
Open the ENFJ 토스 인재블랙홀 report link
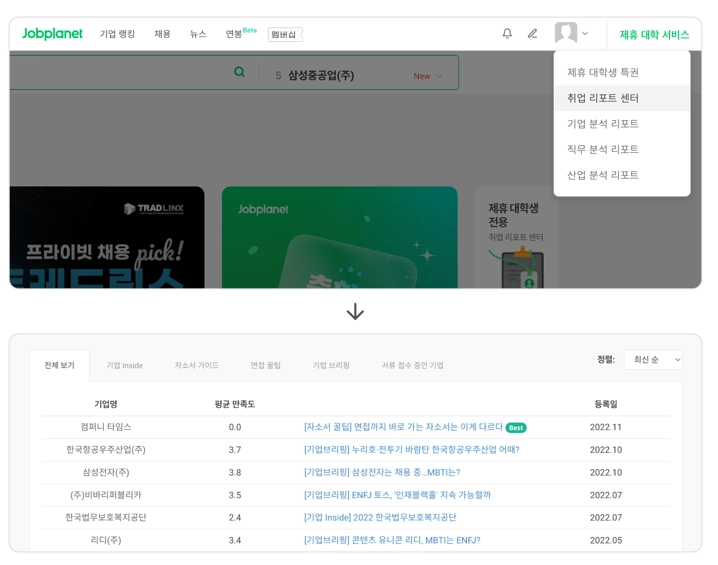397,495
